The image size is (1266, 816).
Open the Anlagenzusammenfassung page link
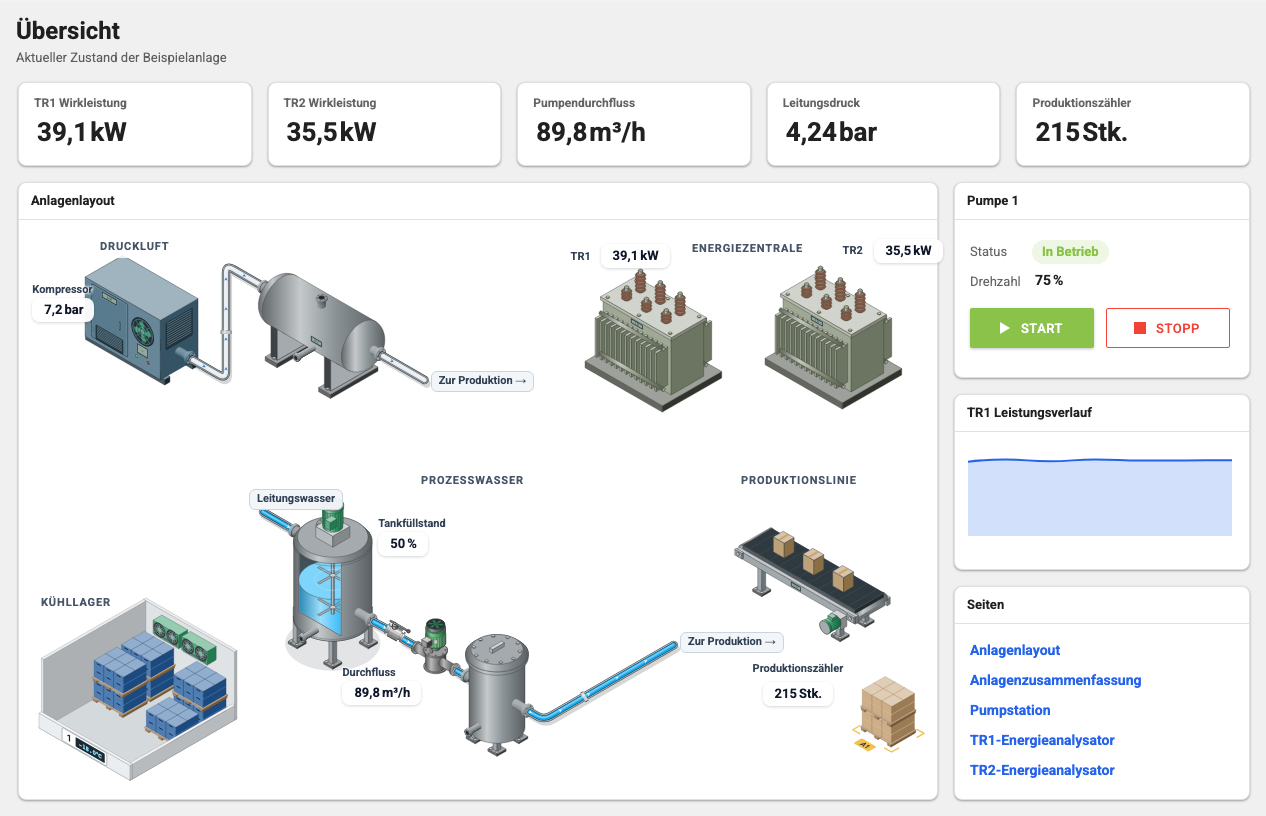1056,680
